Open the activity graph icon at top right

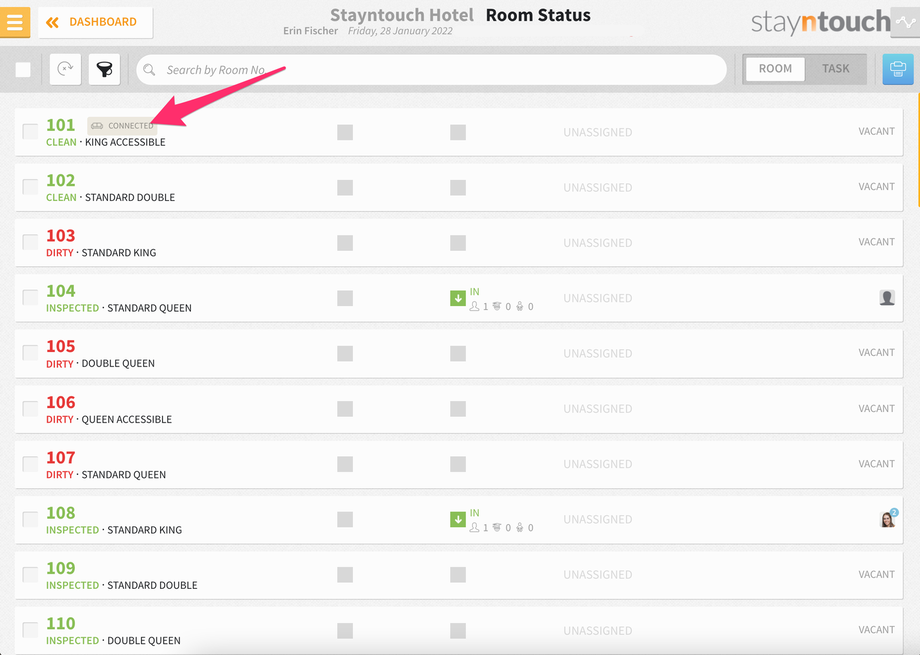(x=906, y=23)
